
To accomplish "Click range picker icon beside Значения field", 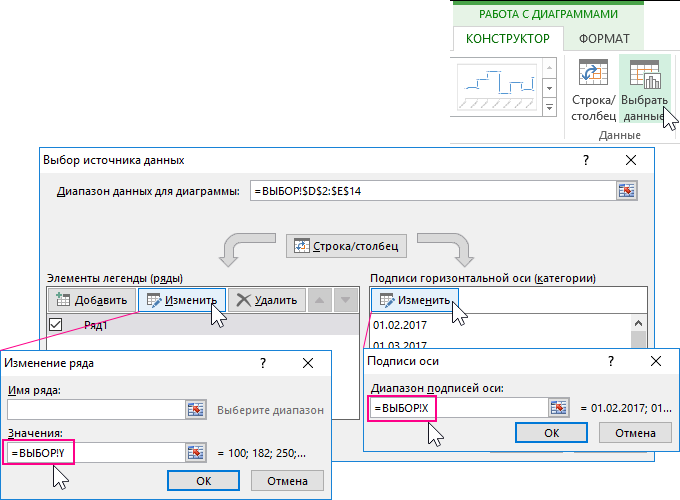I will pyautogui.click(x=195, y=452).
